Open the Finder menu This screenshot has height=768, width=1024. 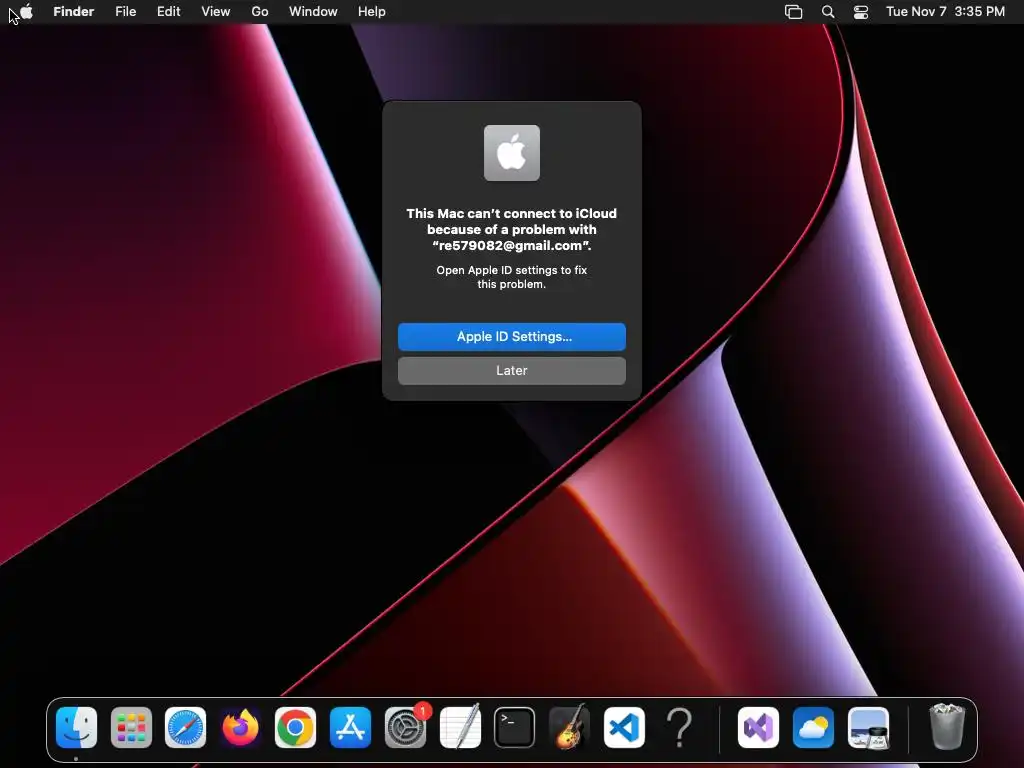(x=74, y=12)
